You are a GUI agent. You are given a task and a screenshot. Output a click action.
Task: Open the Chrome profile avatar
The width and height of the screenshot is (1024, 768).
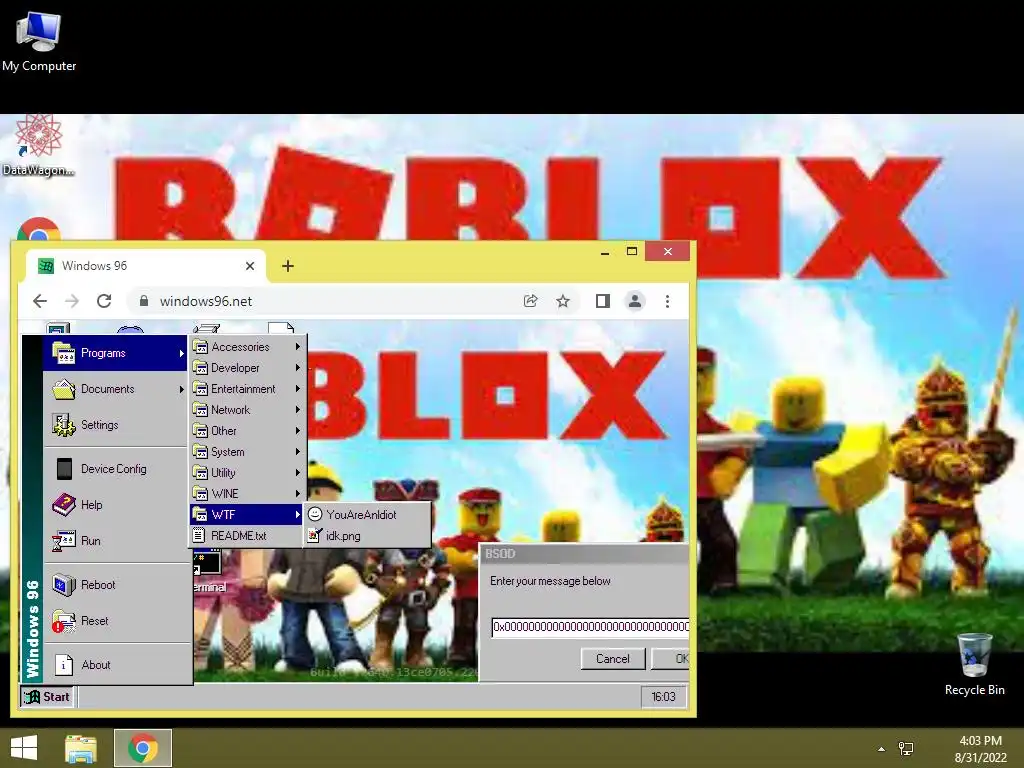634,301
